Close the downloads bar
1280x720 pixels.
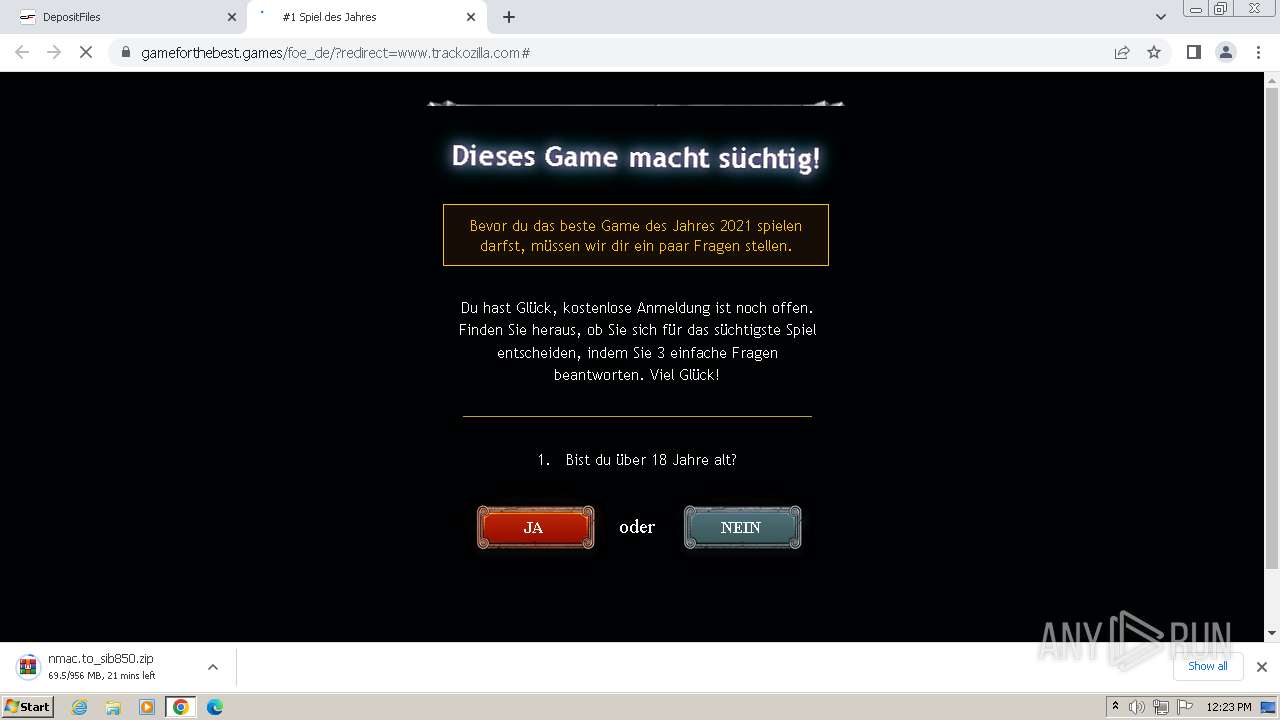tap(1261, 667)
